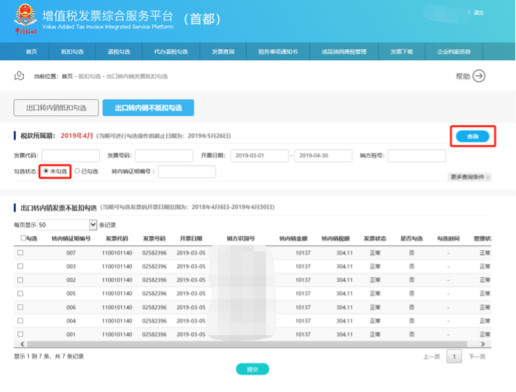
Task: Click the green 提交 submit button
Action: coord(252,369)
